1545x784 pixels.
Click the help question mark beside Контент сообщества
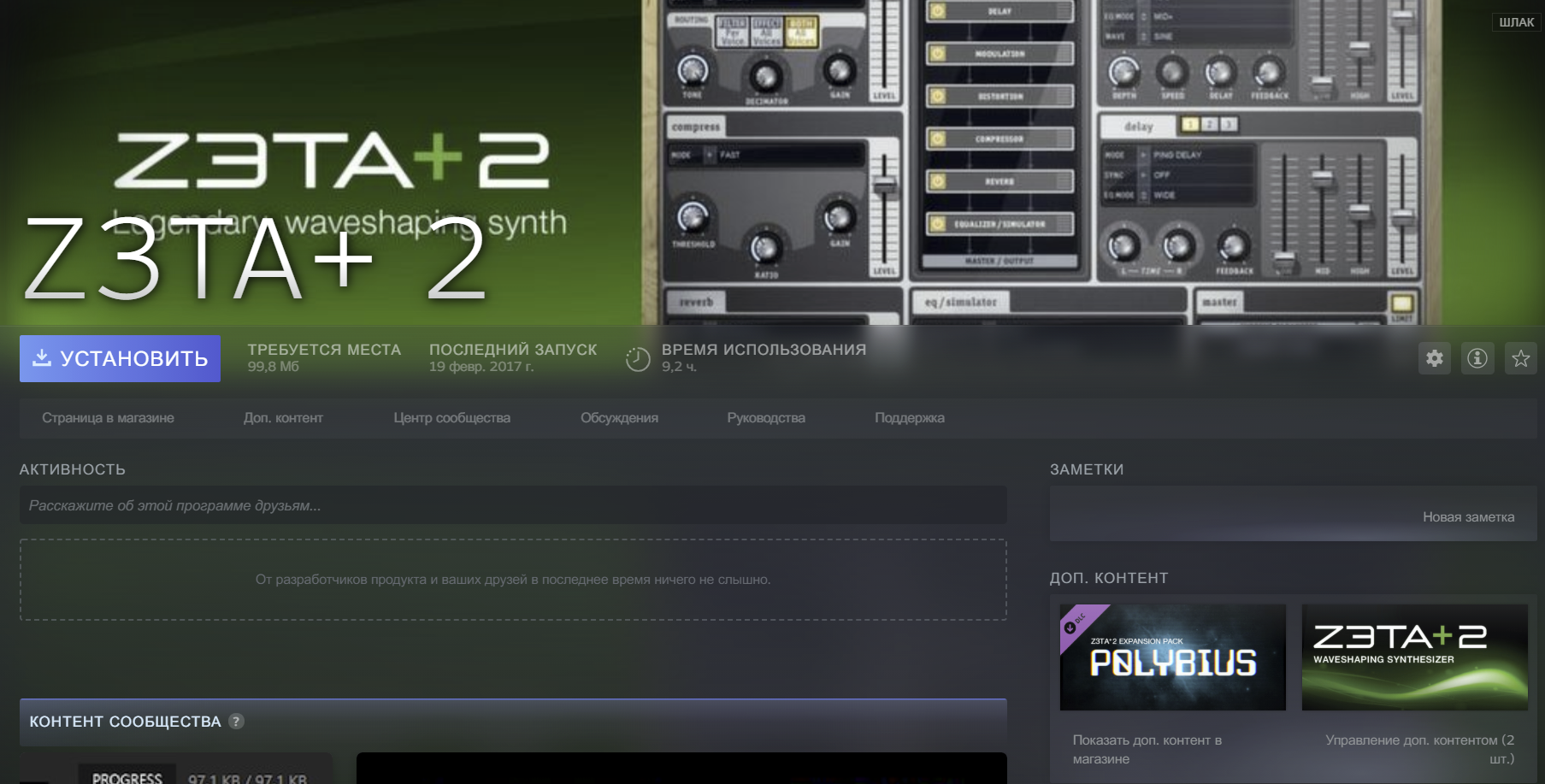237,722
